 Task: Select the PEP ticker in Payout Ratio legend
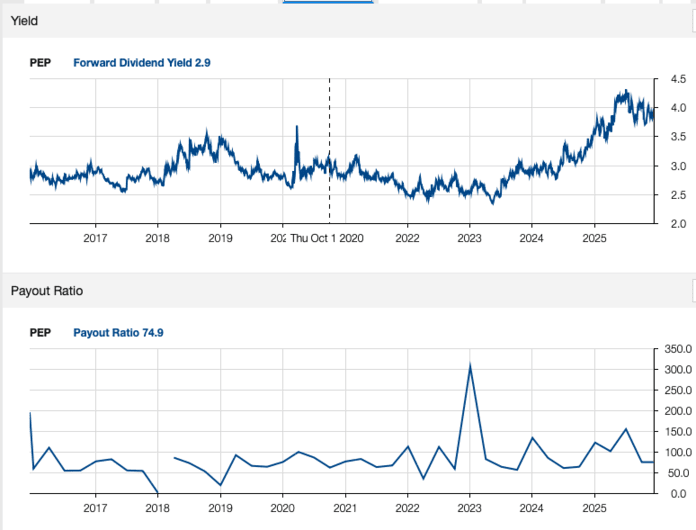coord(40,333)
